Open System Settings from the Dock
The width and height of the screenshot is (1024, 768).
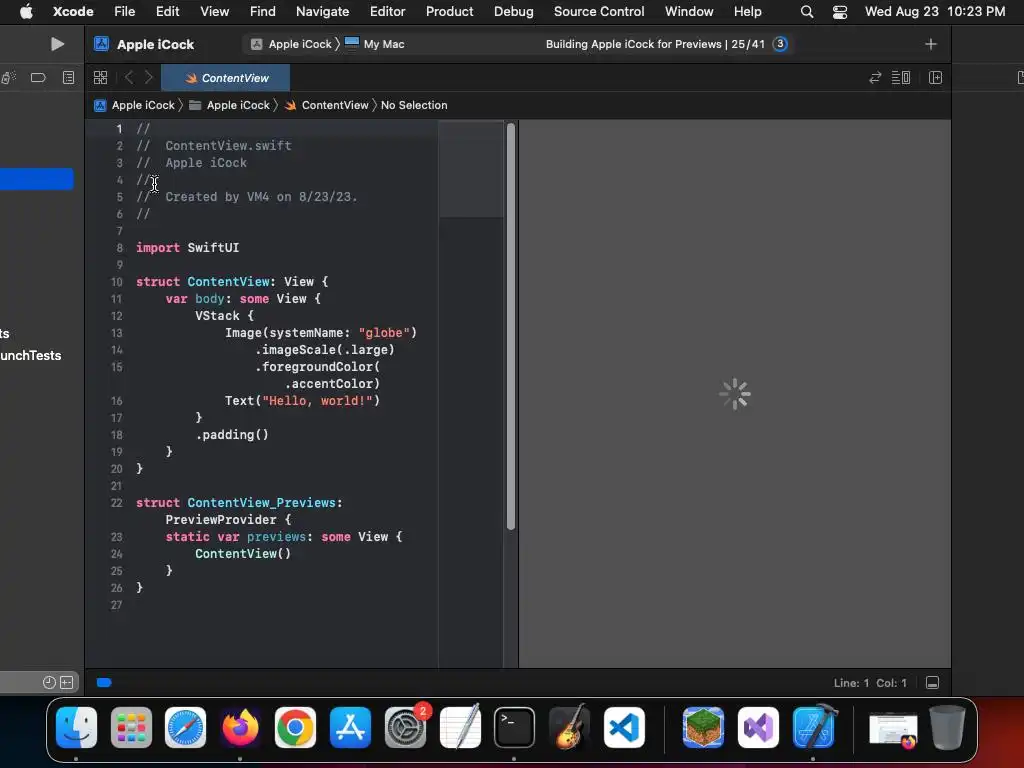[x=405, y=728]
